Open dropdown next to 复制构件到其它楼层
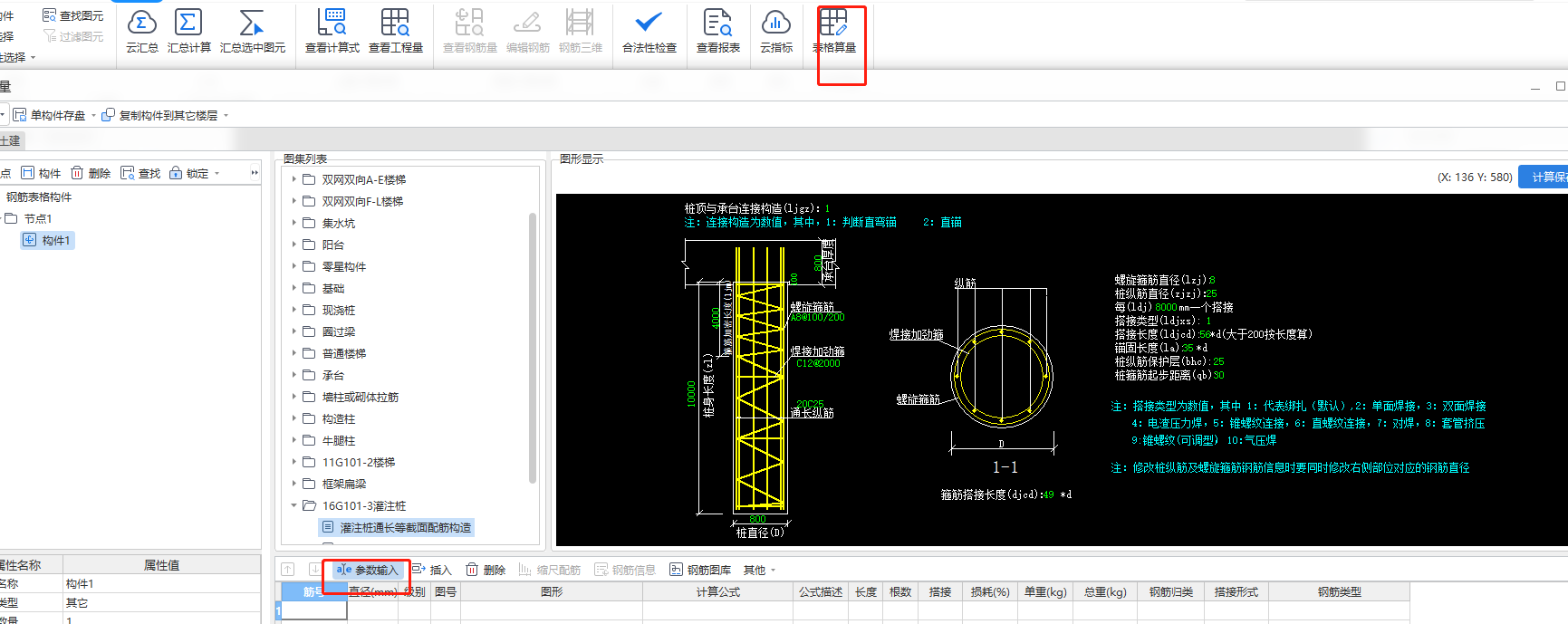Screen dimensions: 1568x624 point(226,115)
